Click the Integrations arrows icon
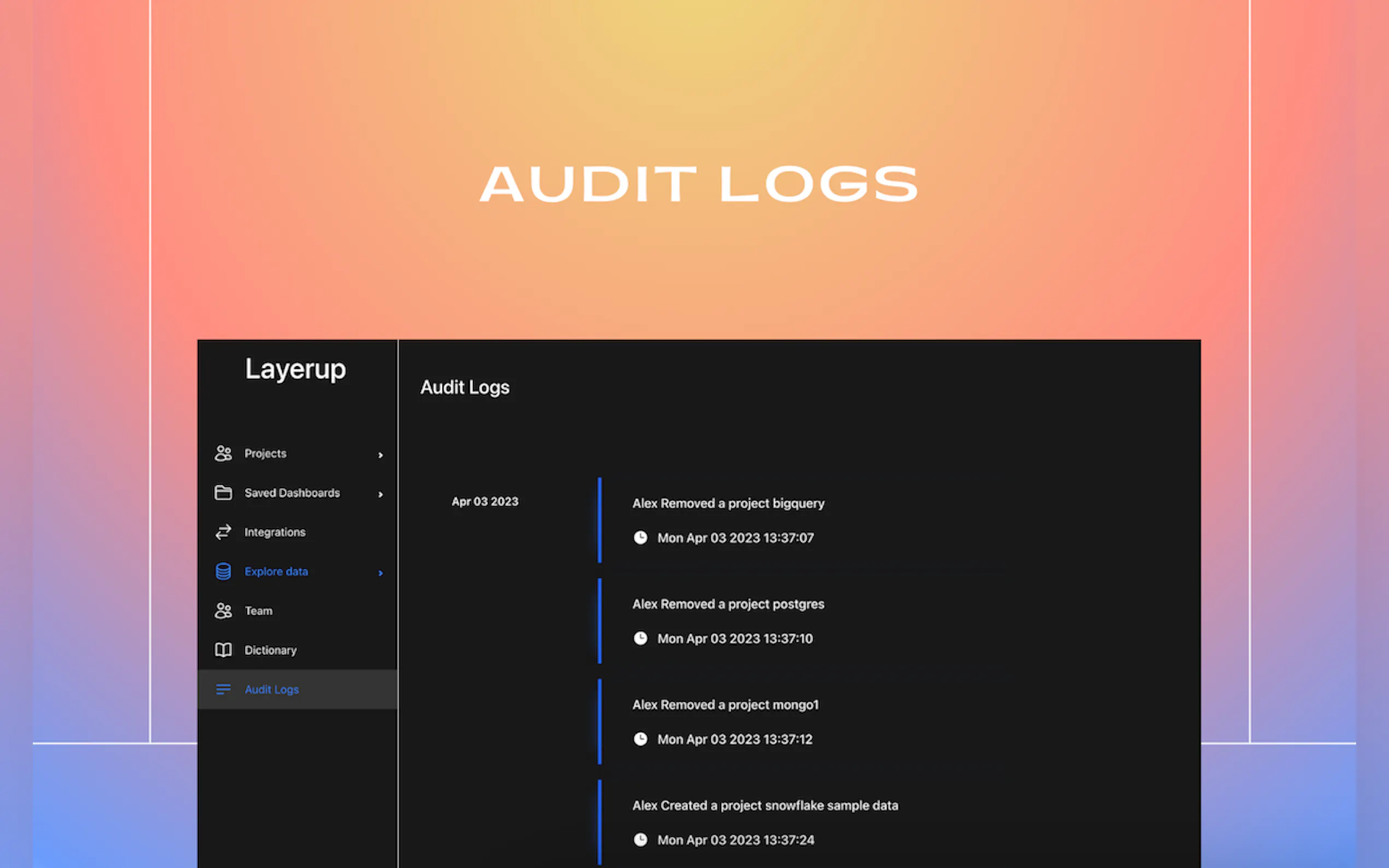The width and height of the screenshot is (1389, 868). [223, 532]
